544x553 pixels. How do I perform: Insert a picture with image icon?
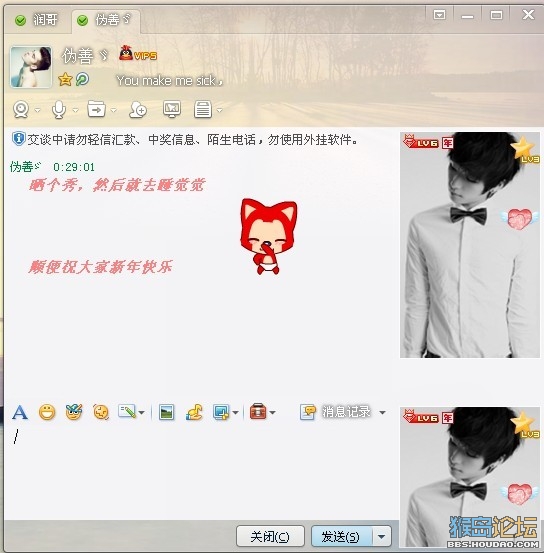pyautogui.click(x=167, y=412)
